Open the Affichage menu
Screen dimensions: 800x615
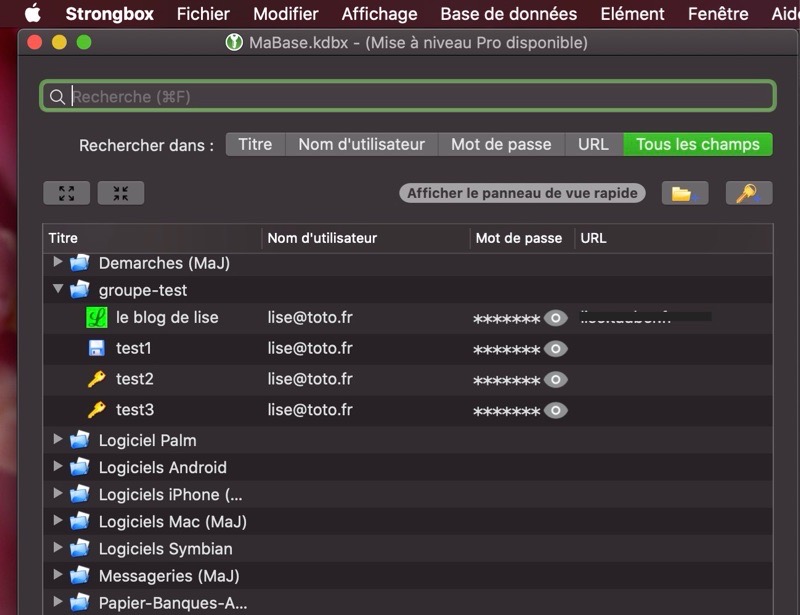tap(379, 14)
